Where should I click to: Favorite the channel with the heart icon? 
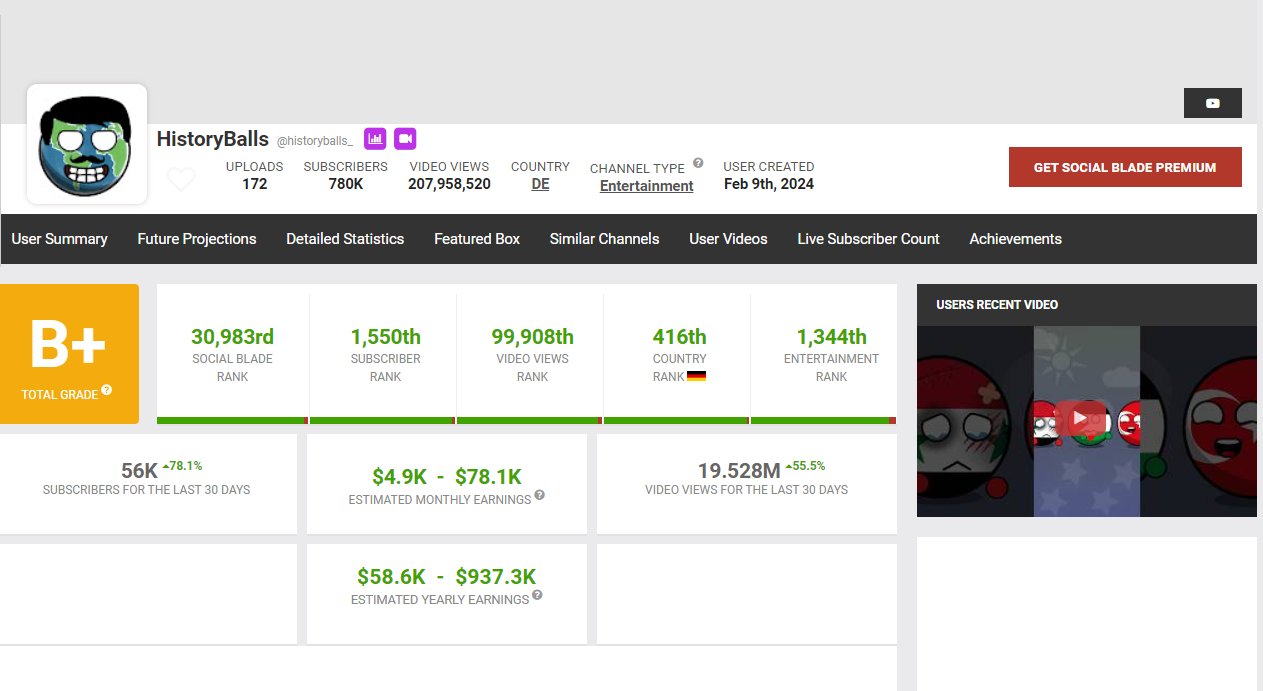coord(181,180)
